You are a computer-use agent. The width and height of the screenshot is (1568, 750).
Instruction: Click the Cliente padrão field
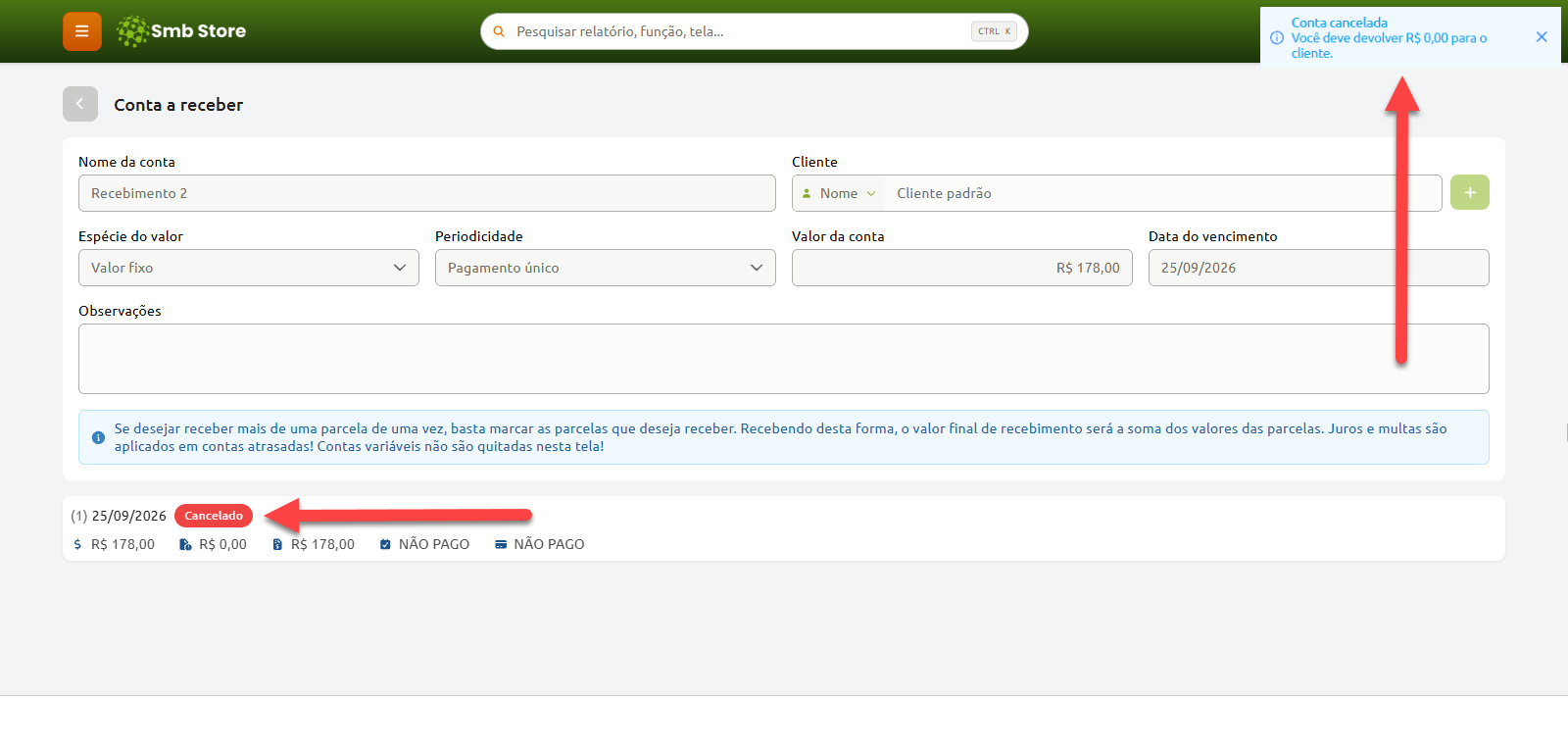click(1162, 193)
